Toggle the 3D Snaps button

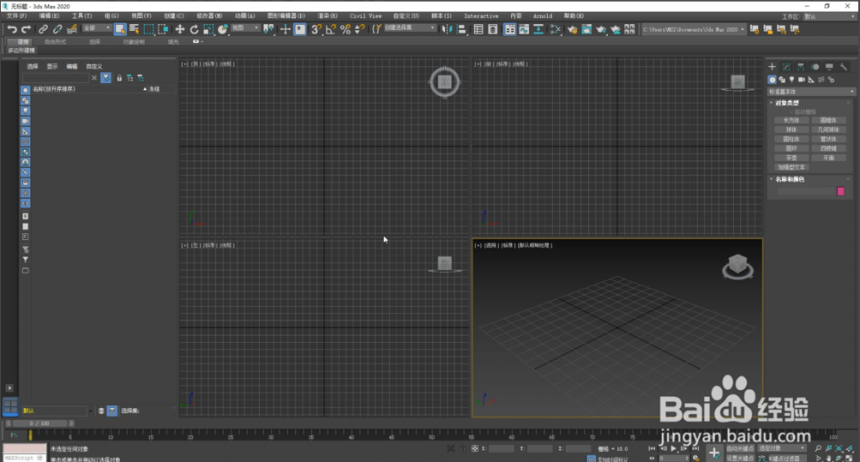316,29
